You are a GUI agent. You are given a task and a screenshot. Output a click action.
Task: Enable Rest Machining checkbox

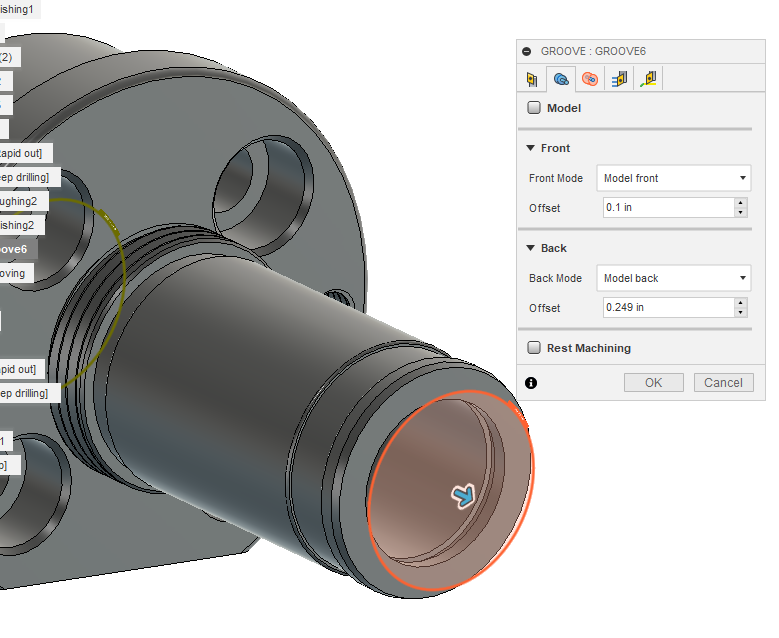pos(534,348)
